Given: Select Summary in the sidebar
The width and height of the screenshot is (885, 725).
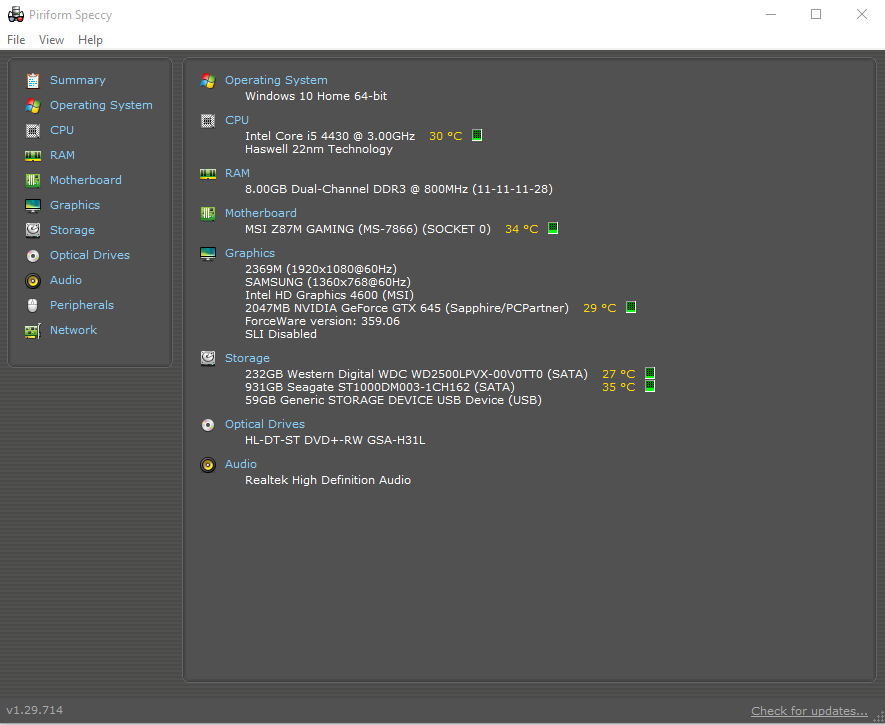Looking at the screenshot, I should tap(77, 80).
